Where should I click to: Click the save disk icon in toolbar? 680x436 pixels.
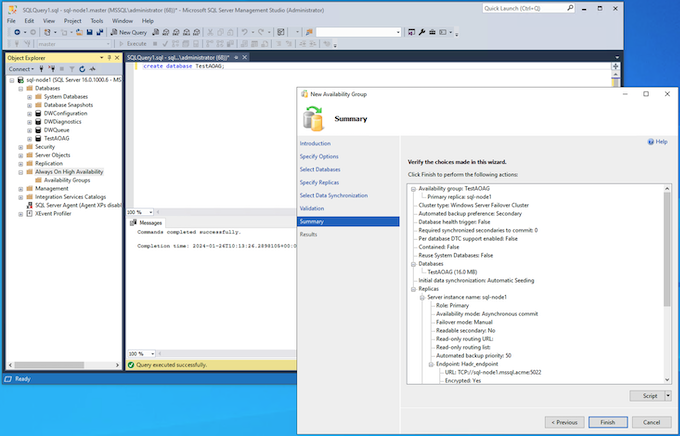point(89,32)
